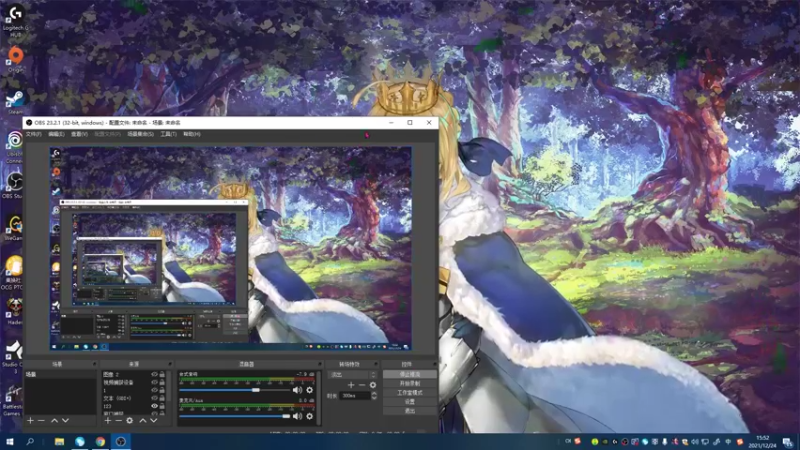Screen dimensions: 800x450
Task: Remove the selected source with the minus icon
Action: 118,420
